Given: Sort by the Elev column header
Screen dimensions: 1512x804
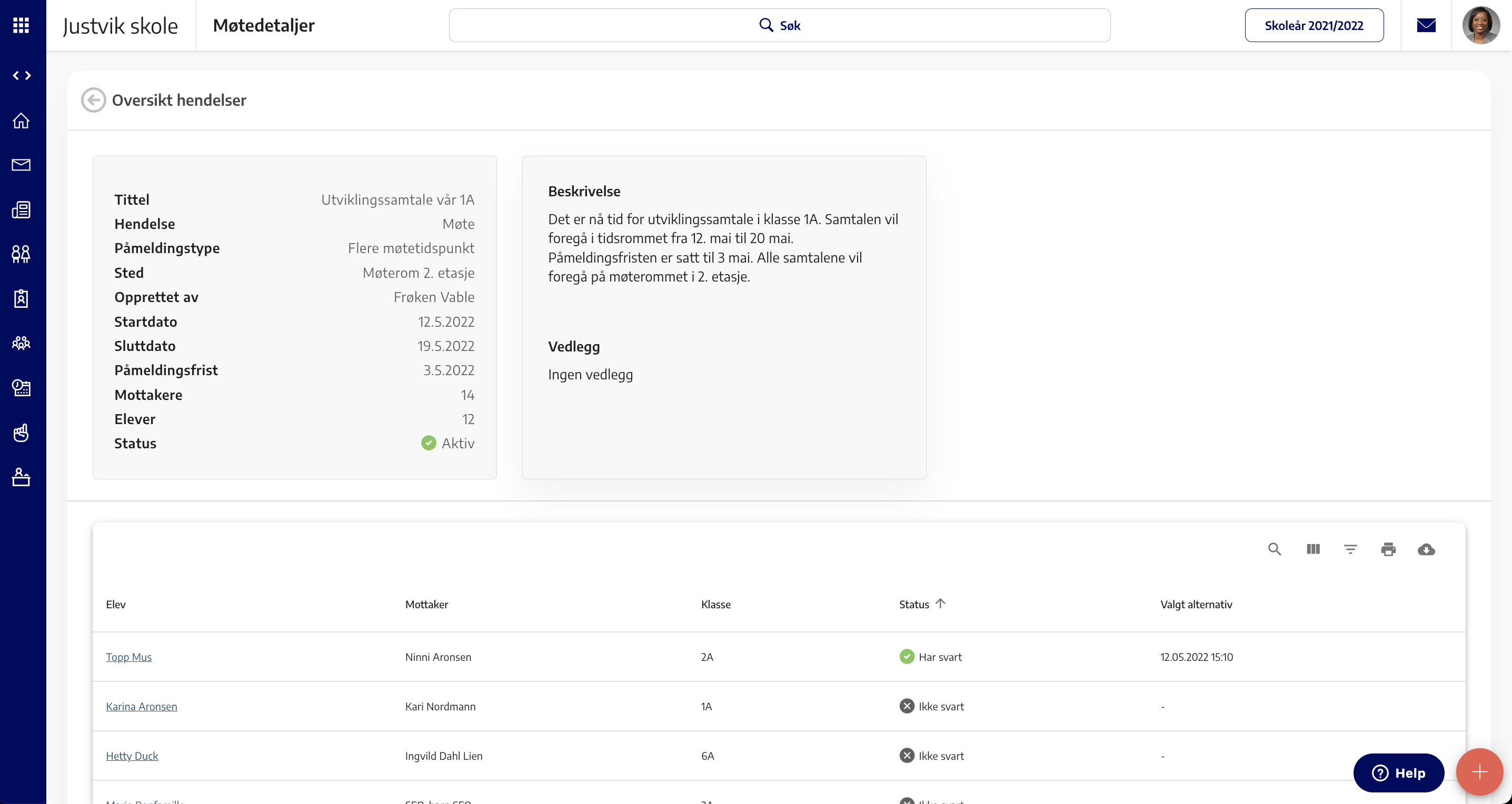Looking at the screenshot, I should tap(116, 605).
